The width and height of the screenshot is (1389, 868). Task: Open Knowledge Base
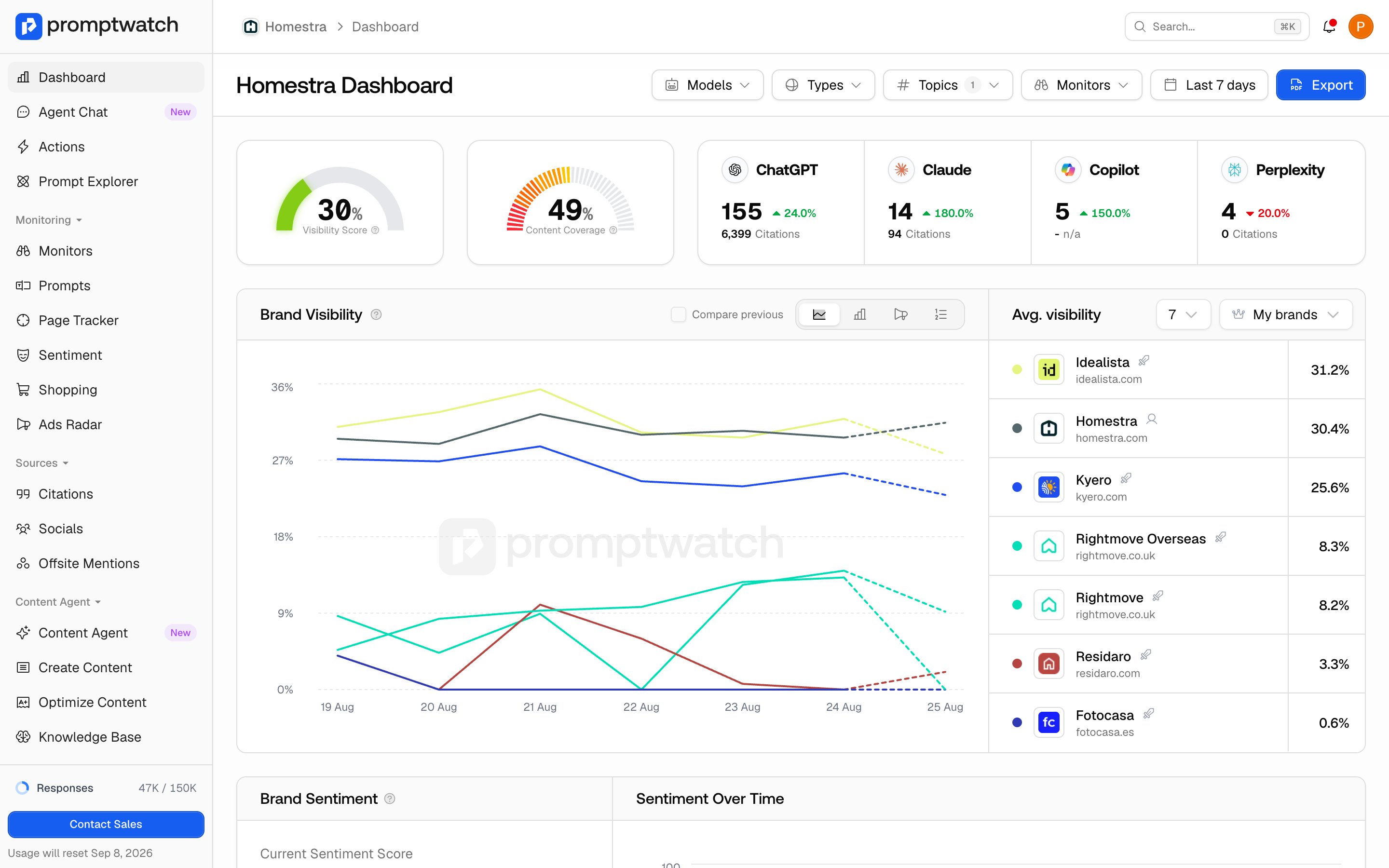(x=106, y=737)
